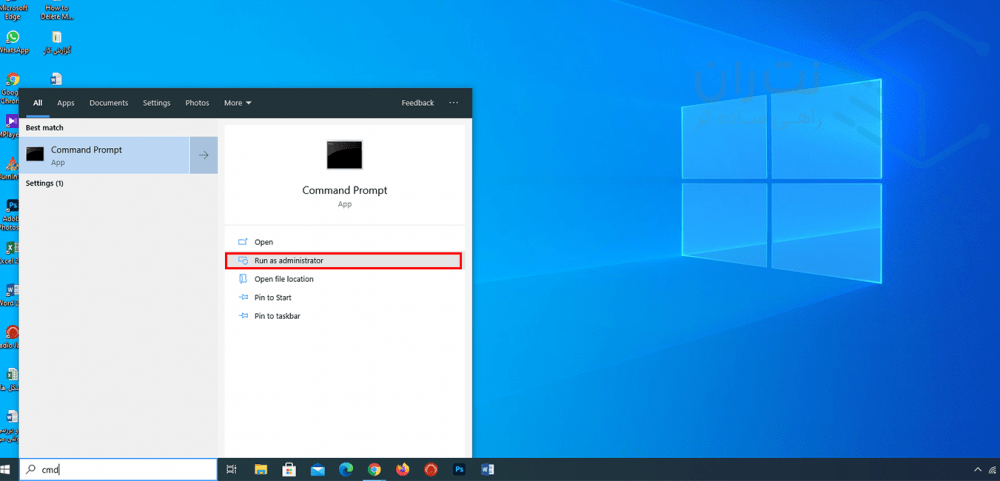Image resolution: width=1000 pixels, height=481 pixels.
Task: Click Run as administrator option
Action: (288, 261)
